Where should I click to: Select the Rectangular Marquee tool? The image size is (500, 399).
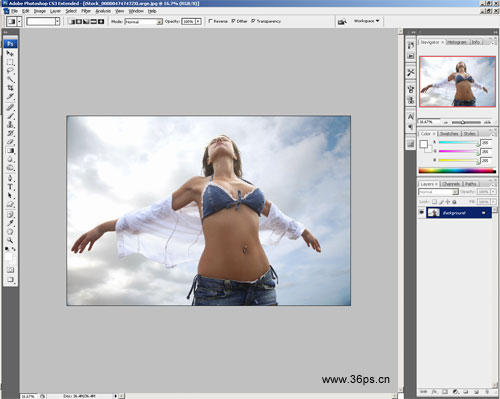point(10,62)
